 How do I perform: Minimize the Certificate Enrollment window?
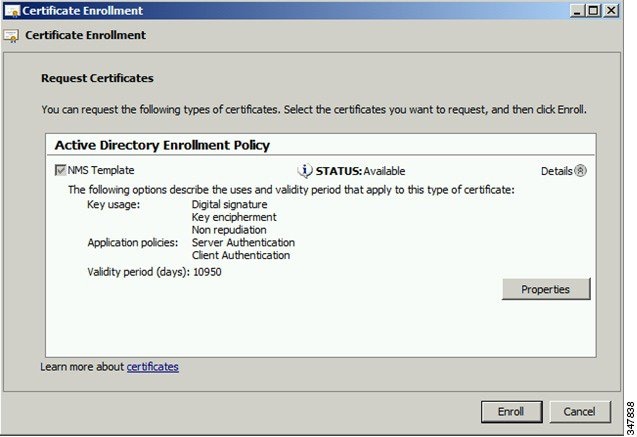pos(577,11)
